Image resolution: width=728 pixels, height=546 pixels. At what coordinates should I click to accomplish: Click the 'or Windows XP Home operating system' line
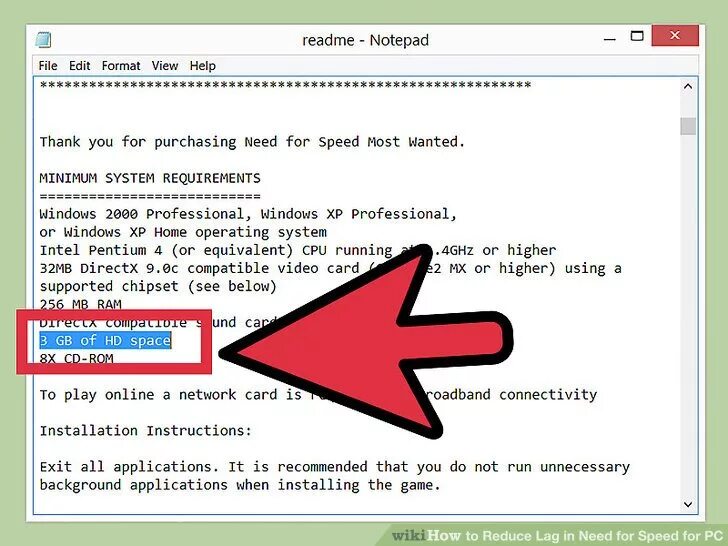pos(183,232)
